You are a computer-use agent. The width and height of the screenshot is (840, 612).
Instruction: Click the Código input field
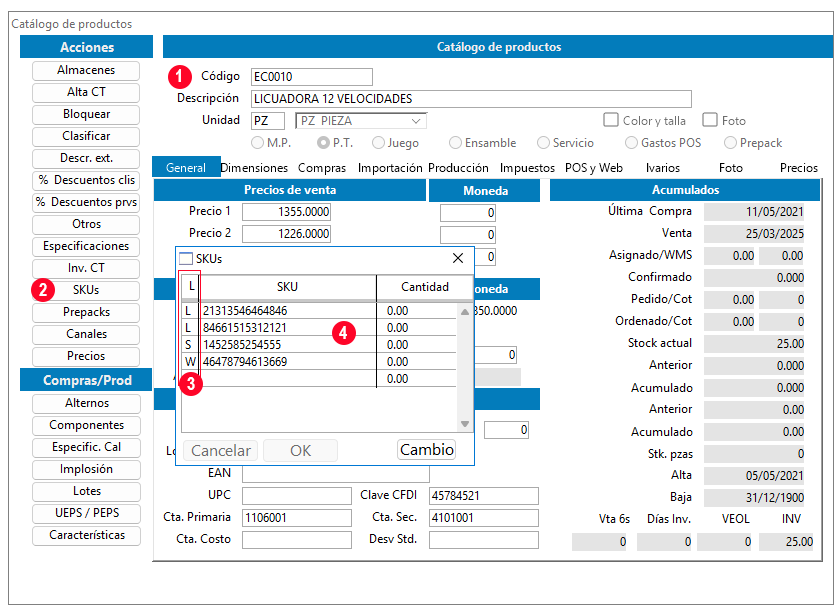312,77
